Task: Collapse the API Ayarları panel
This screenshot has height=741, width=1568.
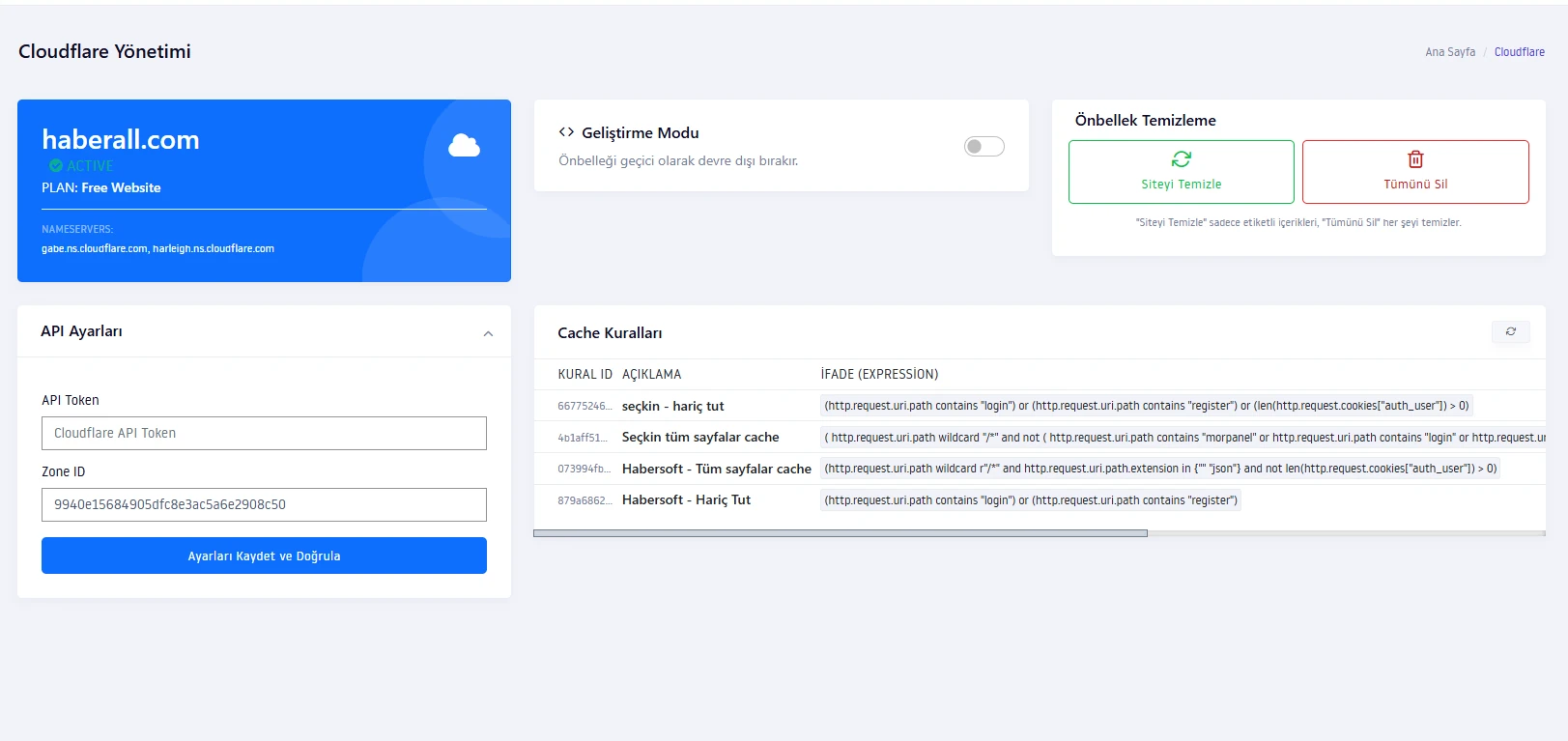Action: pyautogui.click(x=488, y=333)
